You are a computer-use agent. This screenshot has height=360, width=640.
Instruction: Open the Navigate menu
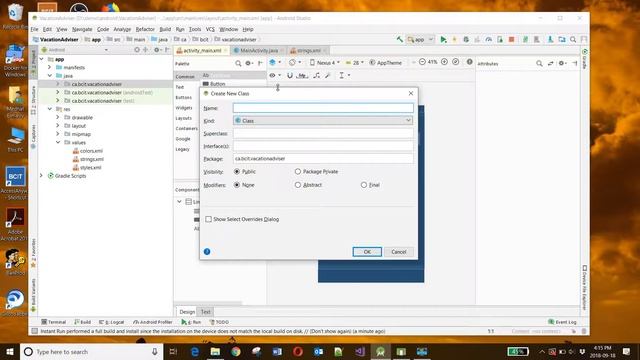(x=82, y=29)
